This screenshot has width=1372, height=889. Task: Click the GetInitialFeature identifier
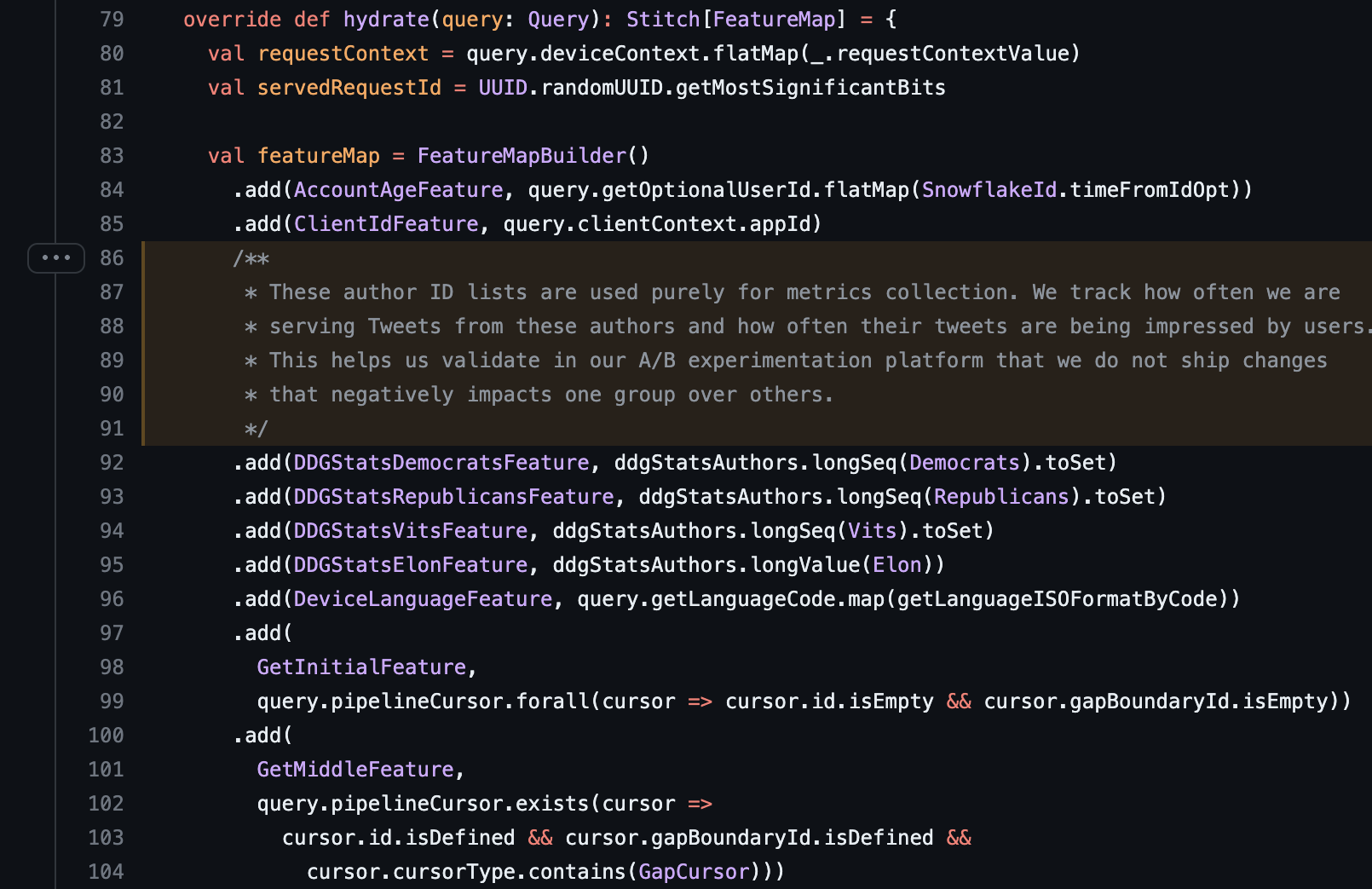coord(361,667)
